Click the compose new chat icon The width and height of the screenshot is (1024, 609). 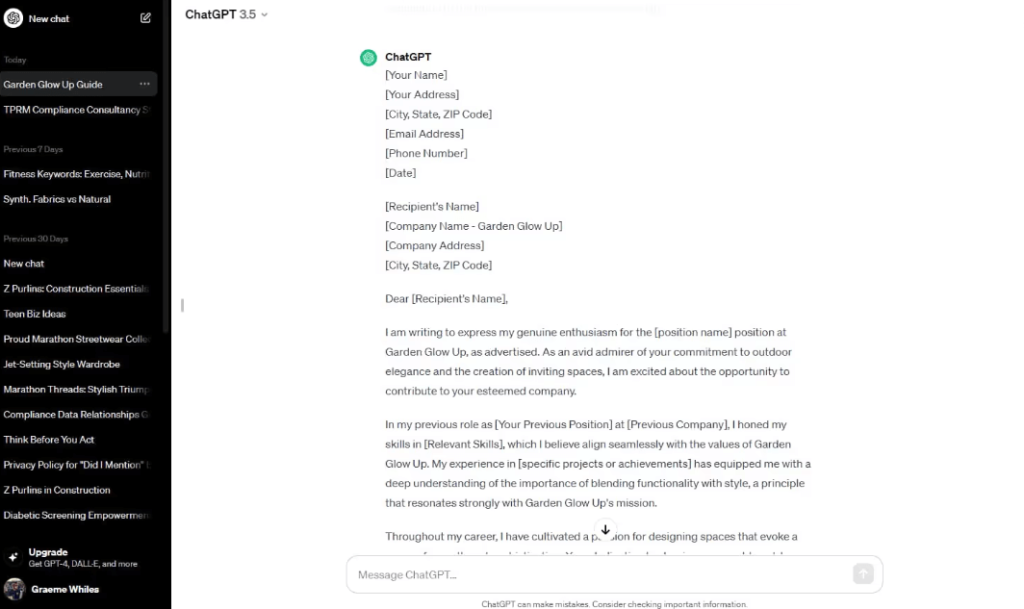pos(144,17)
